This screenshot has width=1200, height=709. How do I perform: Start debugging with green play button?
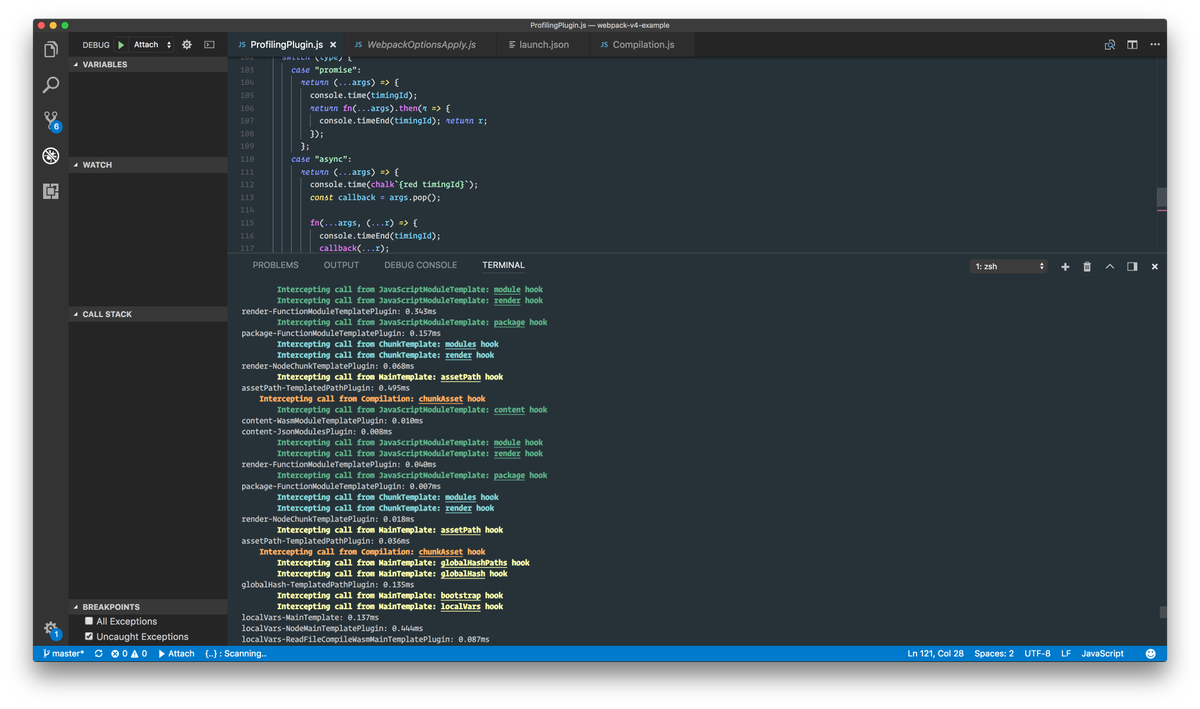point(121,45)
